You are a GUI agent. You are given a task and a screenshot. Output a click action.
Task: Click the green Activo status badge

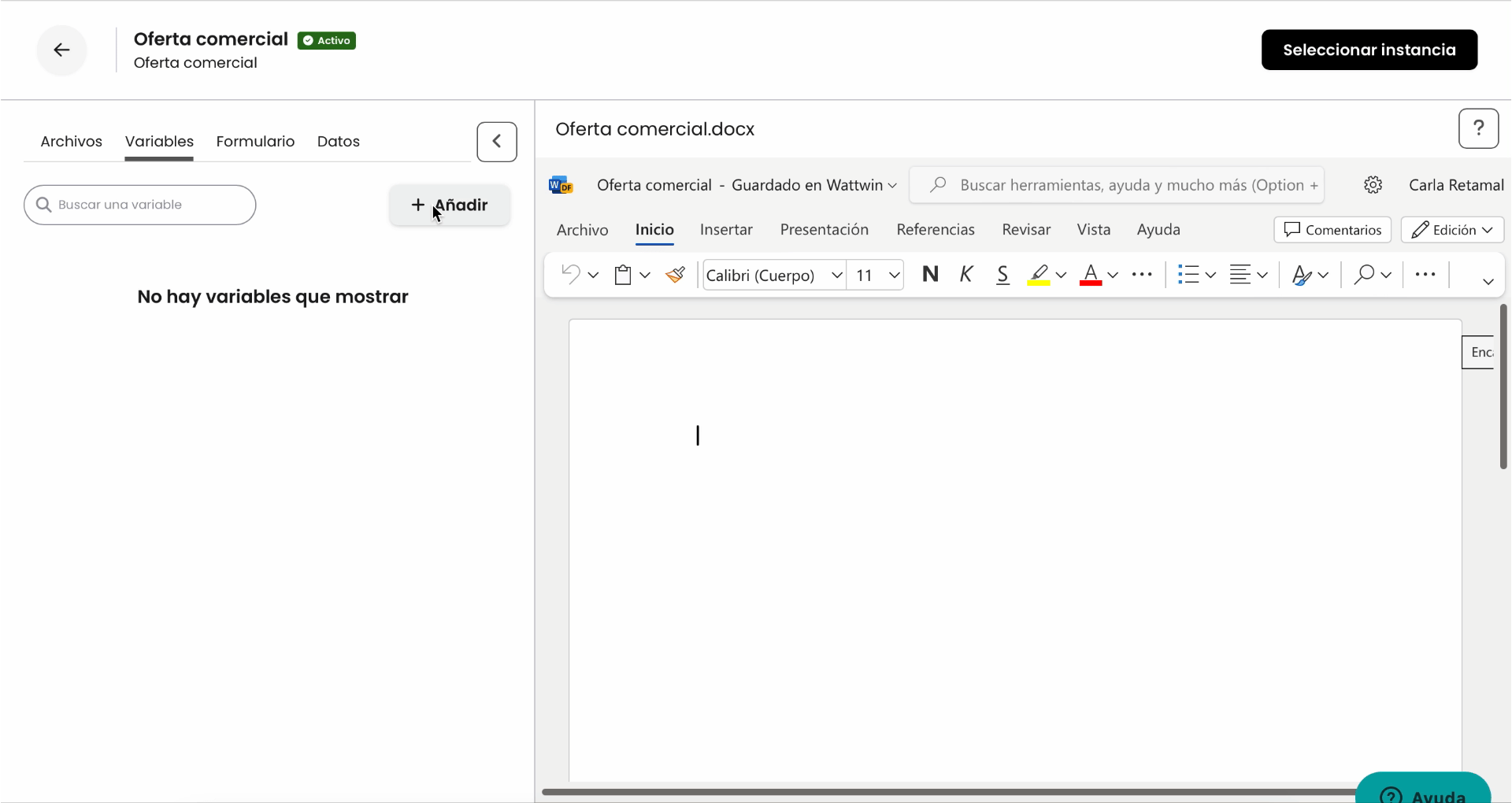point(327,40)
